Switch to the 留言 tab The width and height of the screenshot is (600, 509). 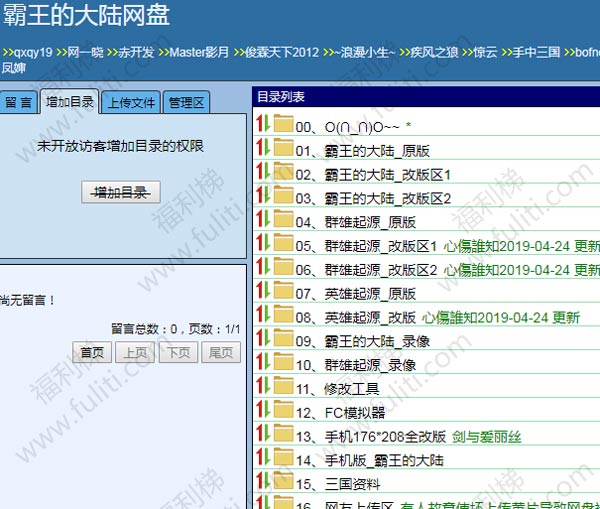[x=18, y=102]
